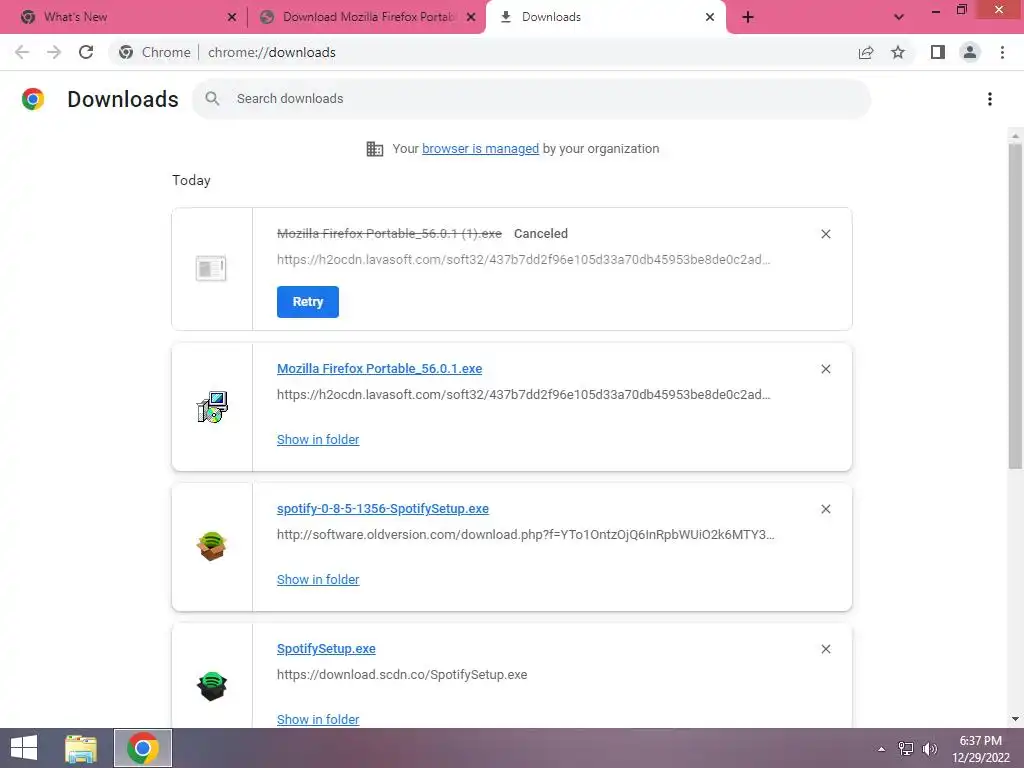1024x768 pixels.
Task: Switch to Download Mozilla Firefox Portable tab
Action: [366, 17]
